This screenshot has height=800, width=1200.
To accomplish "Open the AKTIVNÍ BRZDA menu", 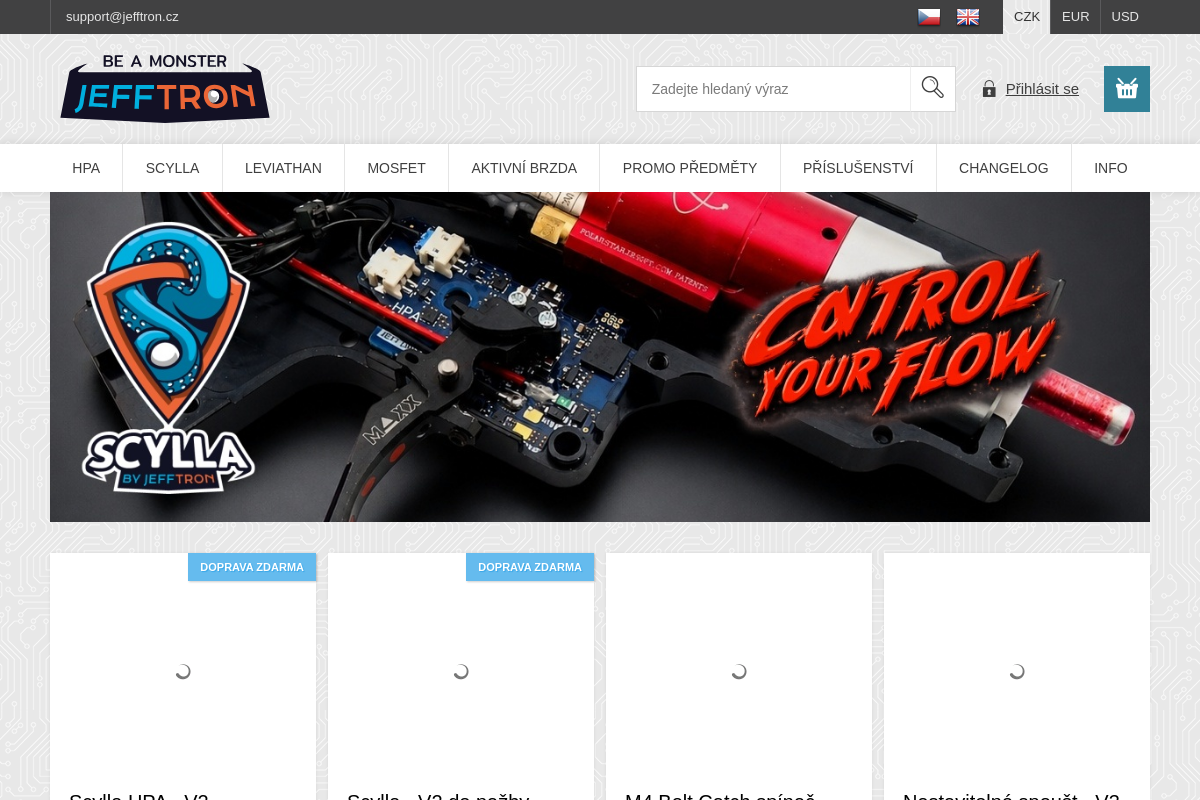I will tap(524, 168).
